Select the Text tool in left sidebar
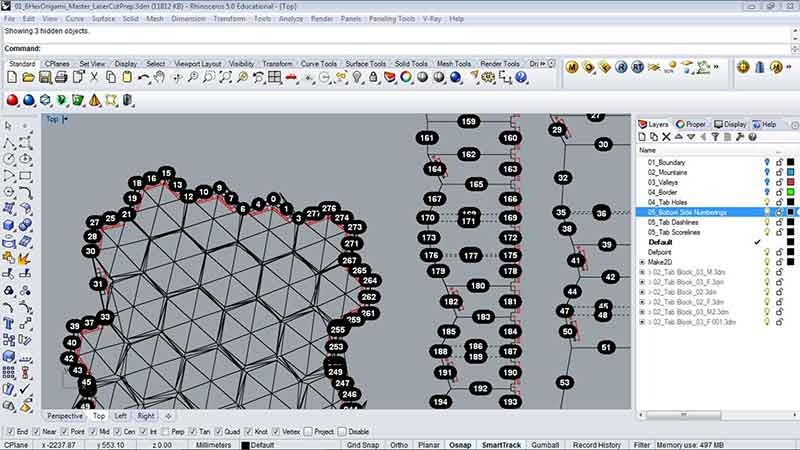The height and width of the screenshot is (450, 800). pyautogui.click(x=9, y=323)
